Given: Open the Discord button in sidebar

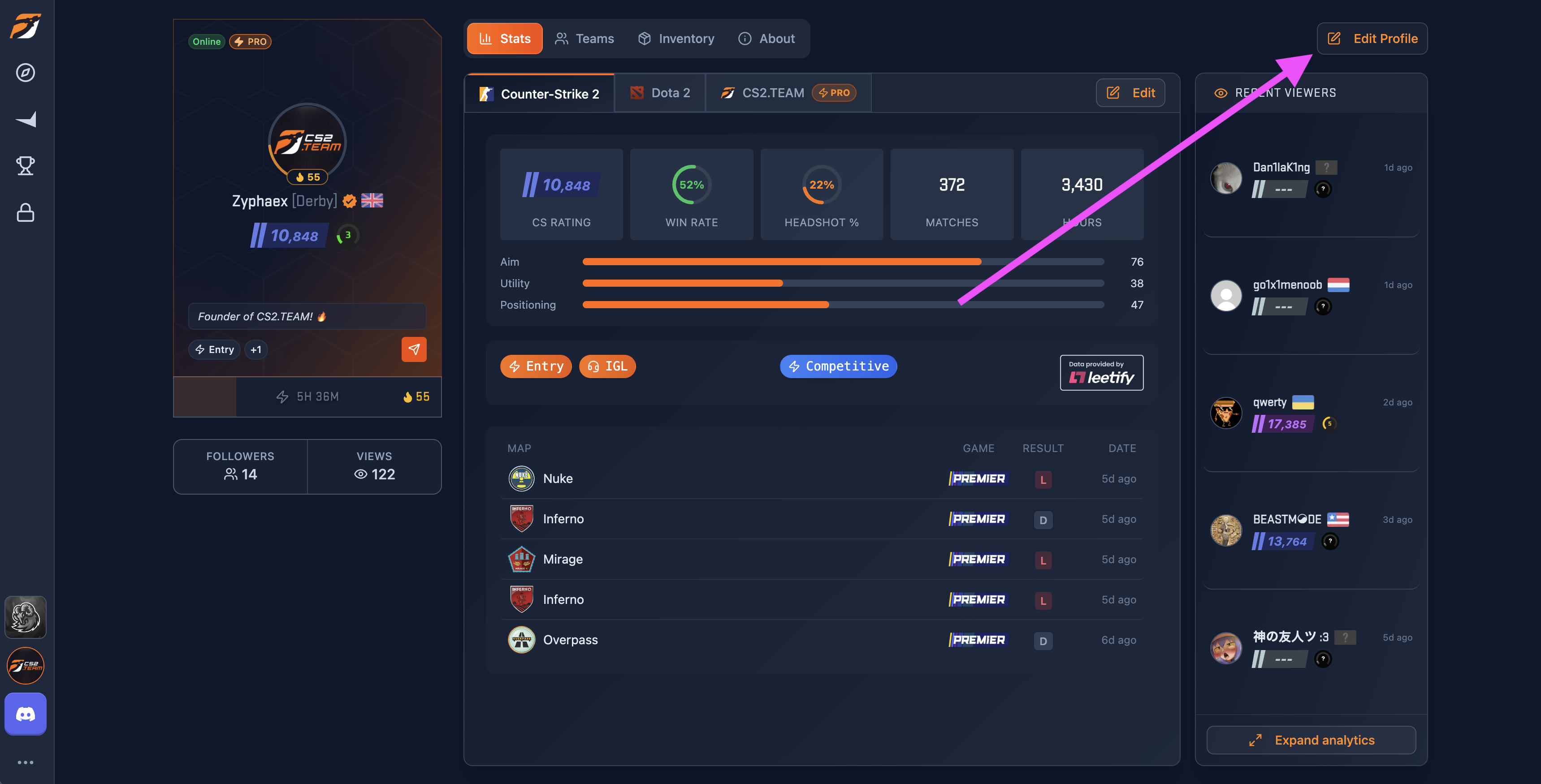Looking at the screenshot, I should (x=25, y=713).
